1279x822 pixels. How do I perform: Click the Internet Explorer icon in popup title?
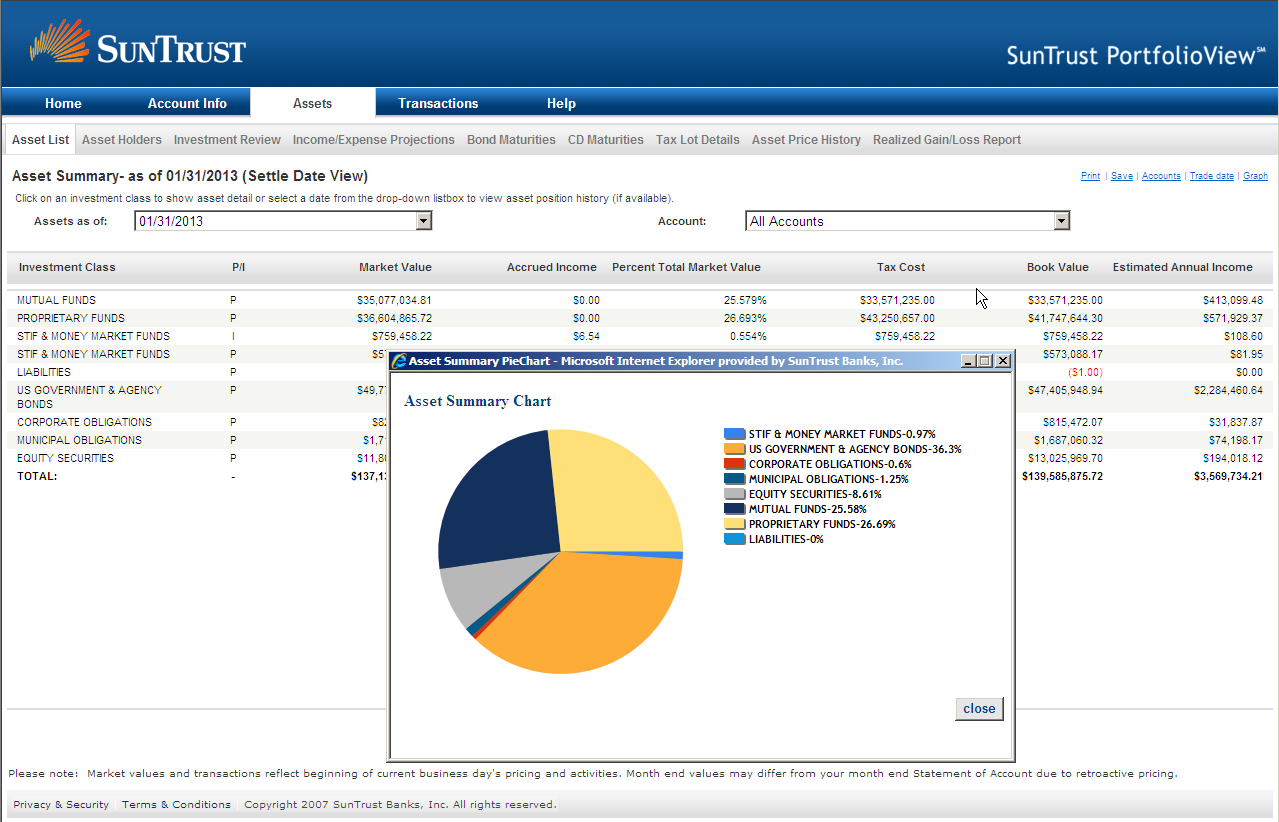click(x=399, y=361)
